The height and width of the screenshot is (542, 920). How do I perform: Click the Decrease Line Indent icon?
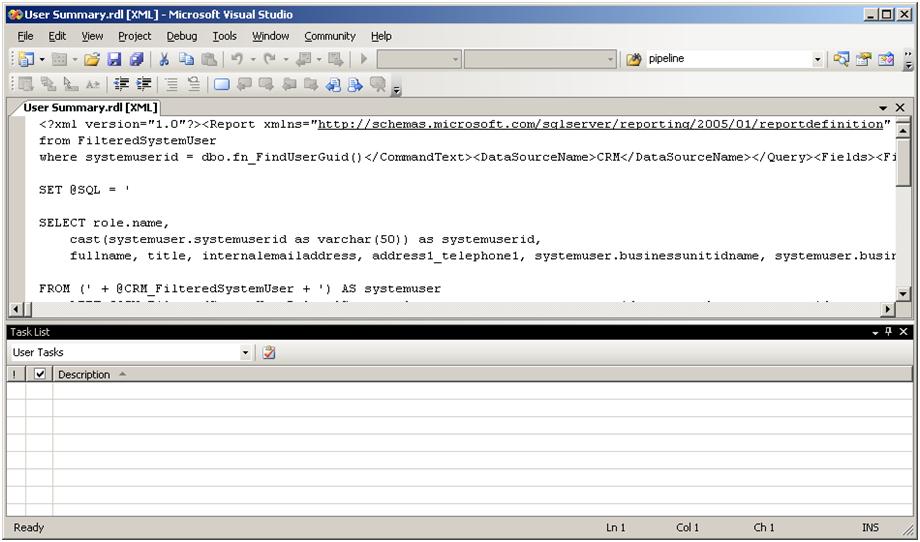(x=121, y=84)
